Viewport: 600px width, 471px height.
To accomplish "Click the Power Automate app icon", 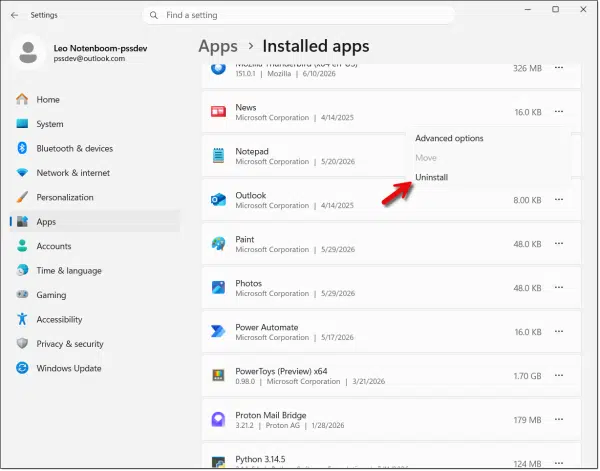I will (x=218, y=331).
